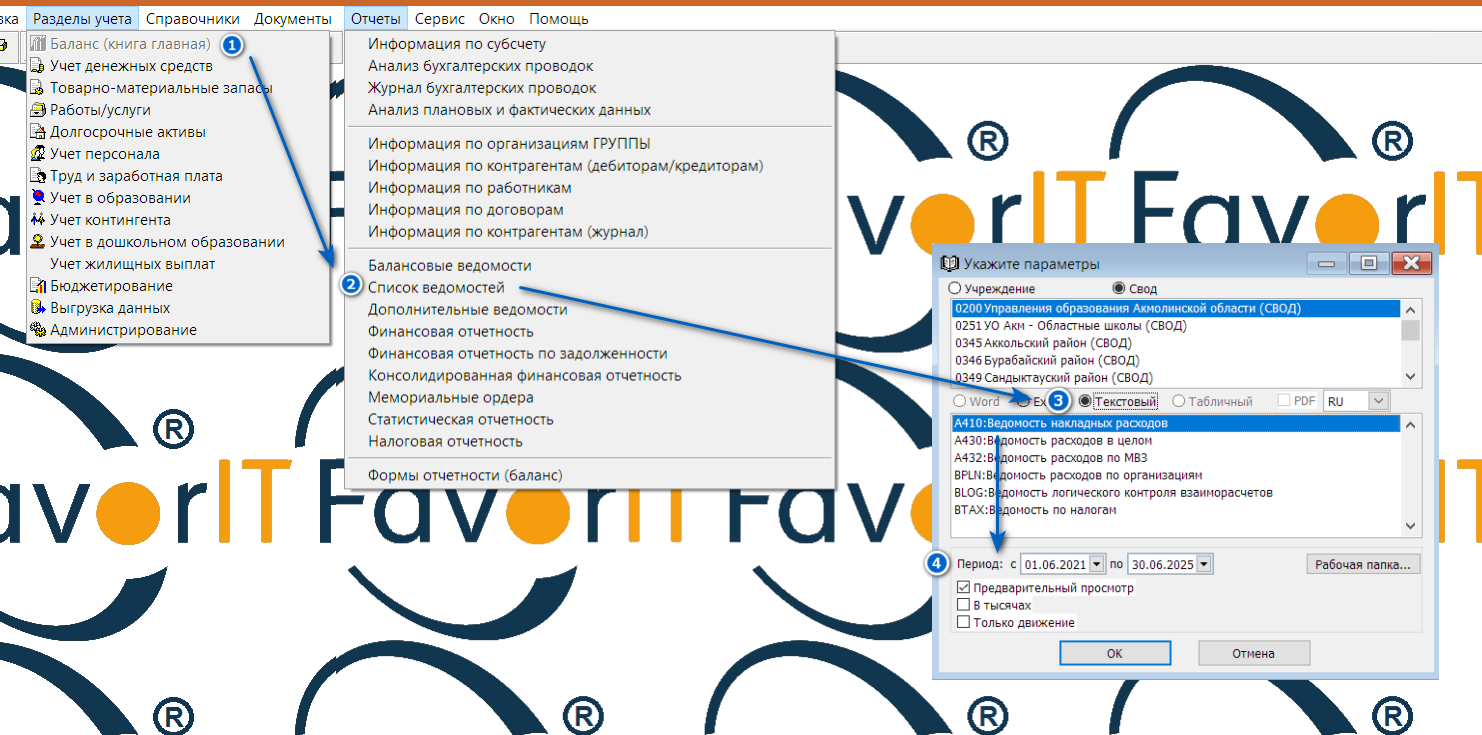Click the Бюджетирование chart icon

tap(38, 286)
